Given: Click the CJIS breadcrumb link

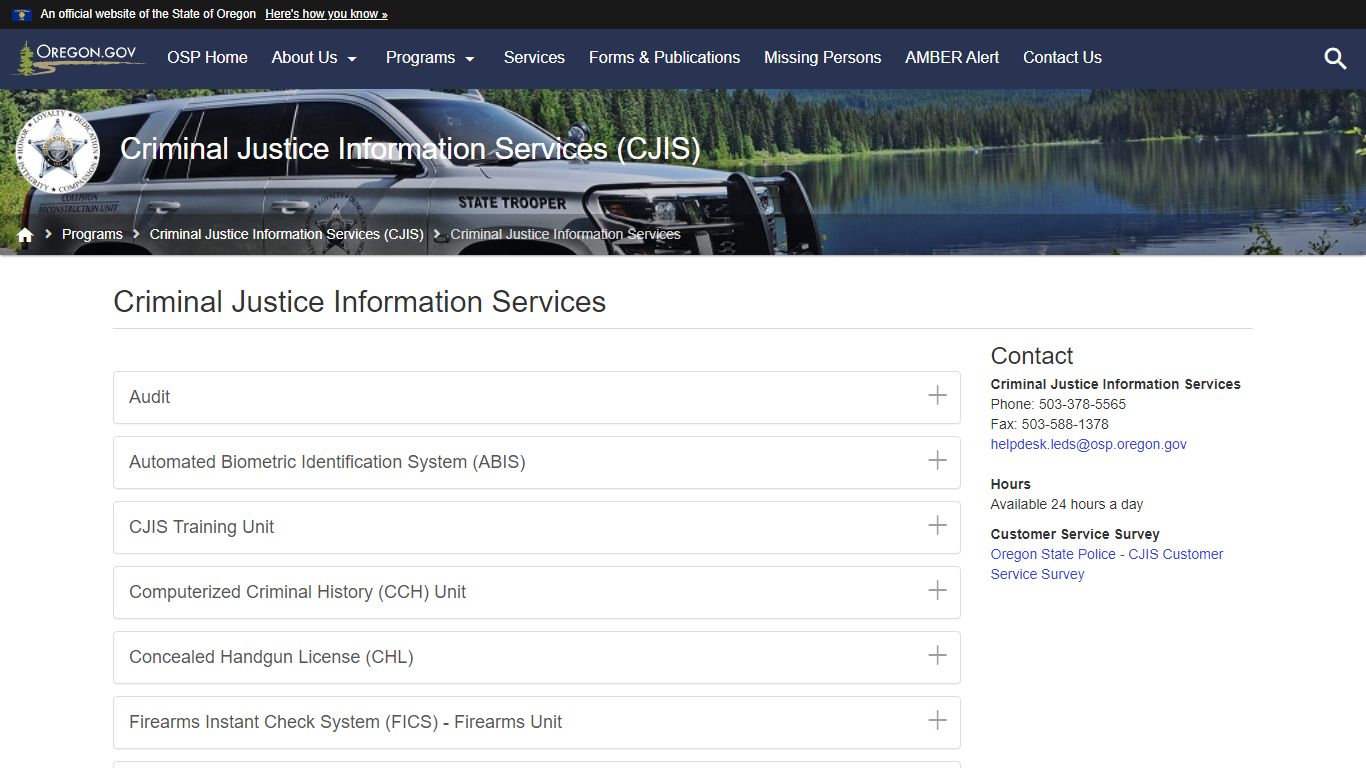Looking at the screenshot, I should pyautogui.click(x=287, y=234).
